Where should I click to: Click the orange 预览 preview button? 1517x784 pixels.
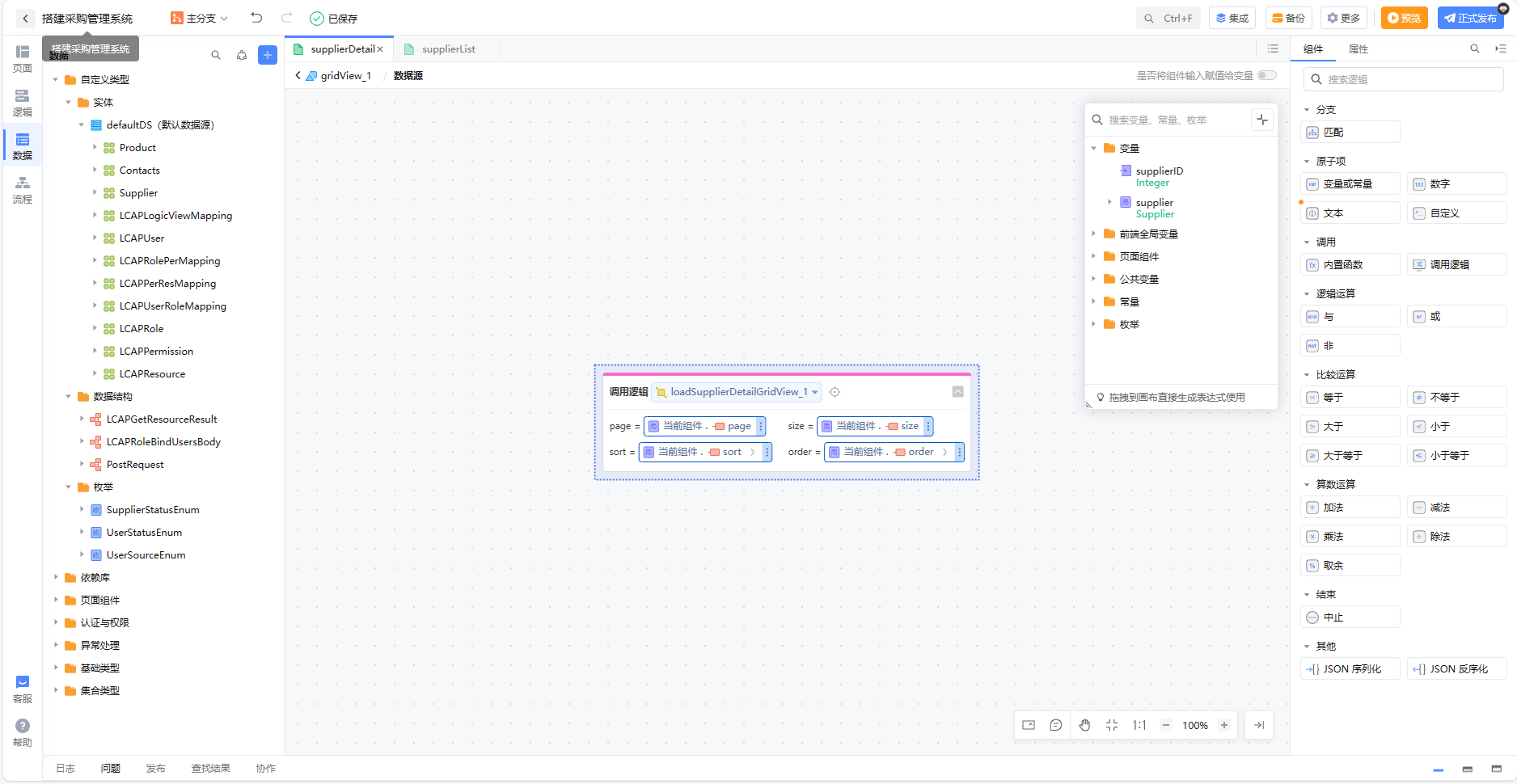(1404, 18)
